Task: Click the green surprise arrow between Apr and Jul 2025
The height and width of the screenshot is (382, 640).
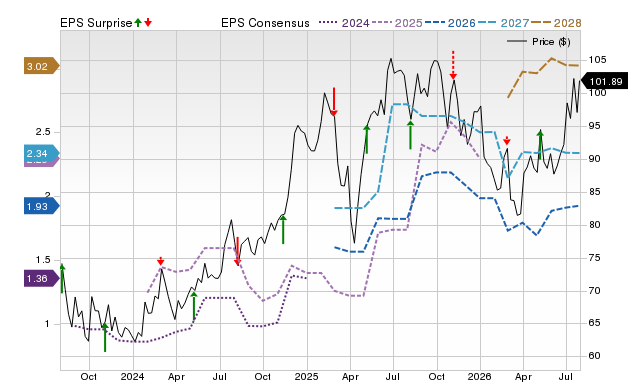Action: pyautogui.click(x=367, y=139)
